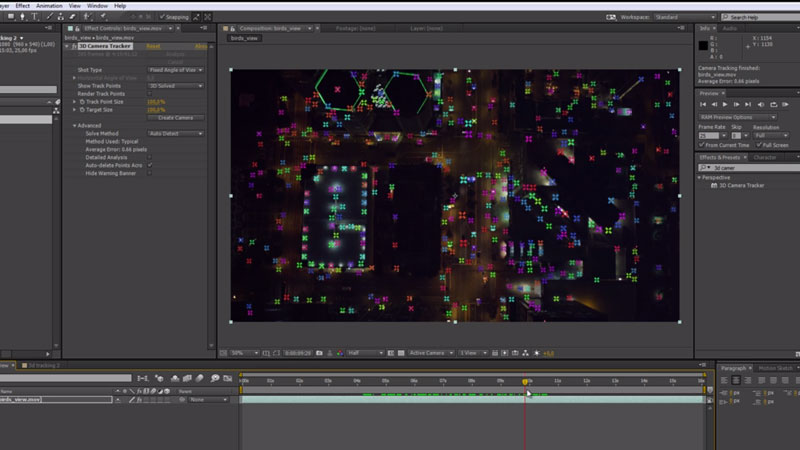Switch to the Character tab

coord(765,157)
